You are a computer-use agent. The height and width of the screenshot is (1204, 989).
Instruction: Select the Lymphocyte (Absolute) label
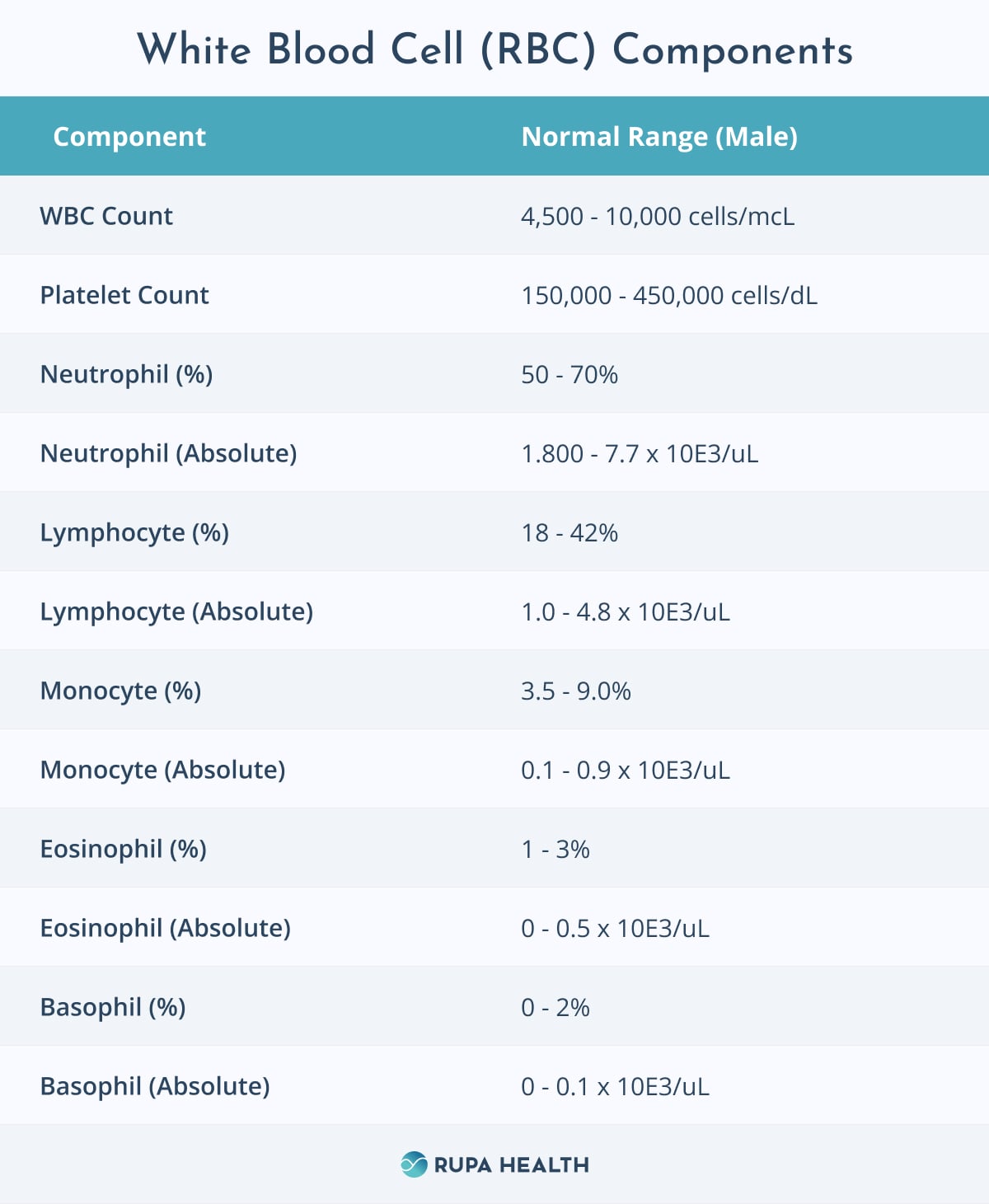176,612
